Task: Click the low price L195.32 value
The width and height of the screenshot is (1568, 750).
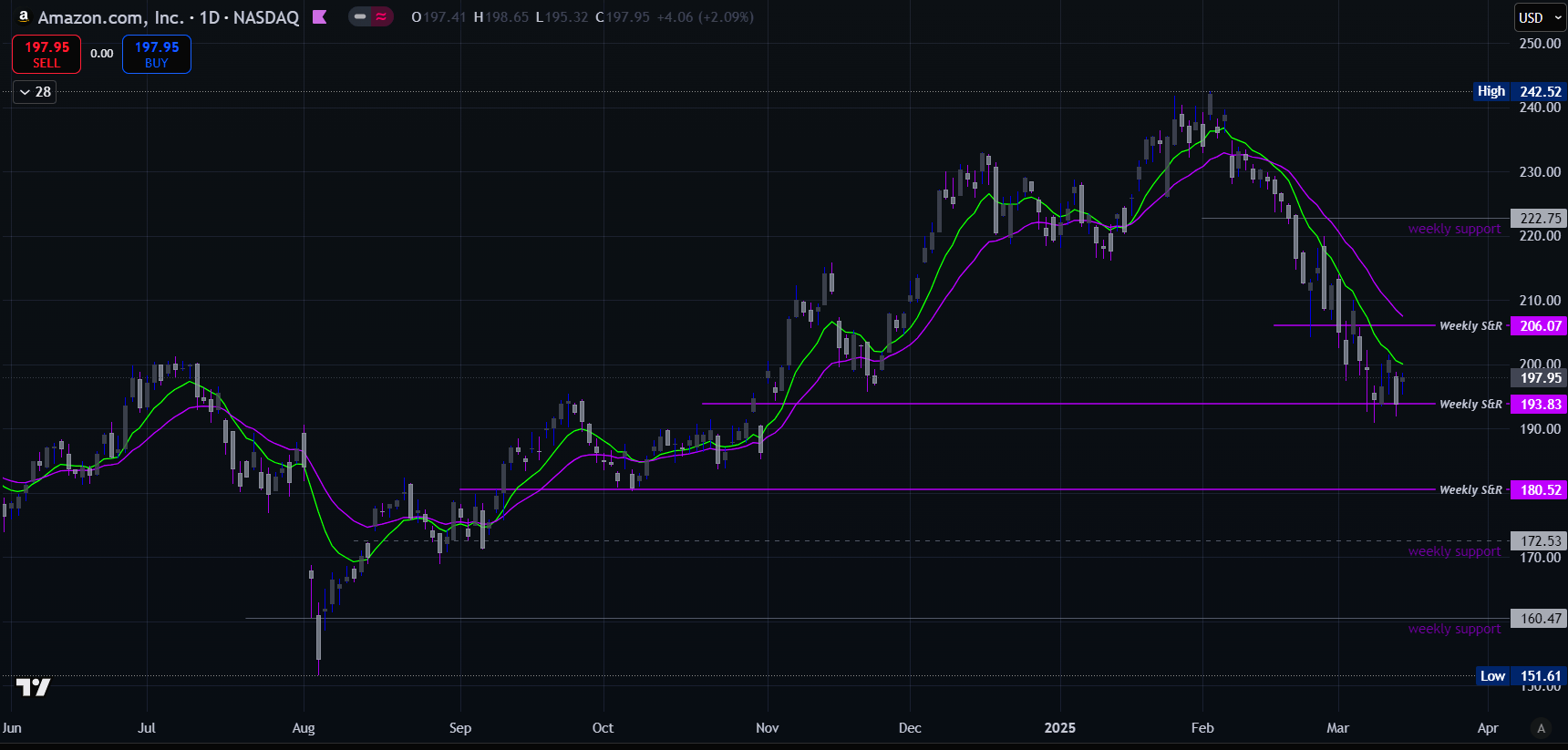Action: tap(562, 17)
